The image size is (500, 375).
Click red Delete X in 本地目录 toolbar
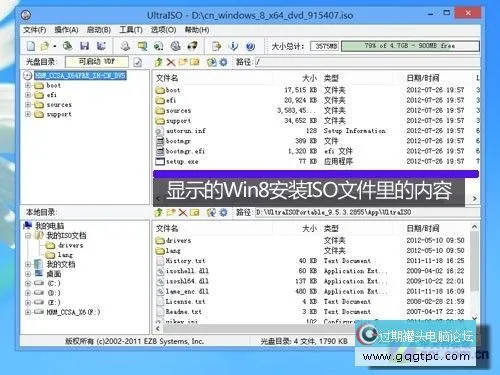(183, 212)
